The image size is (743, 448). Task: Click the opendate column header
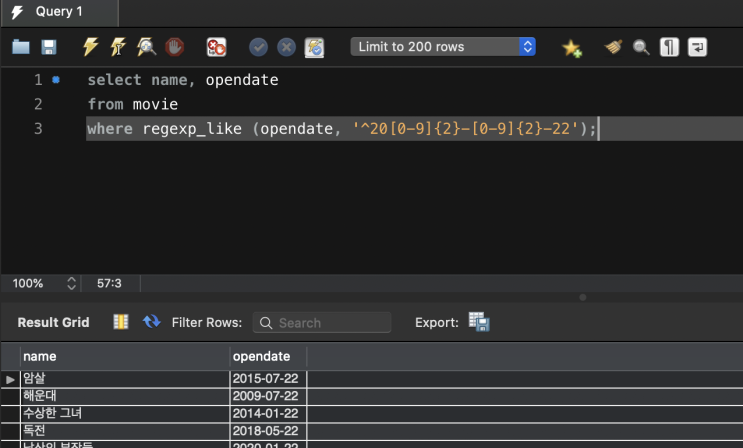pos(268,357)
